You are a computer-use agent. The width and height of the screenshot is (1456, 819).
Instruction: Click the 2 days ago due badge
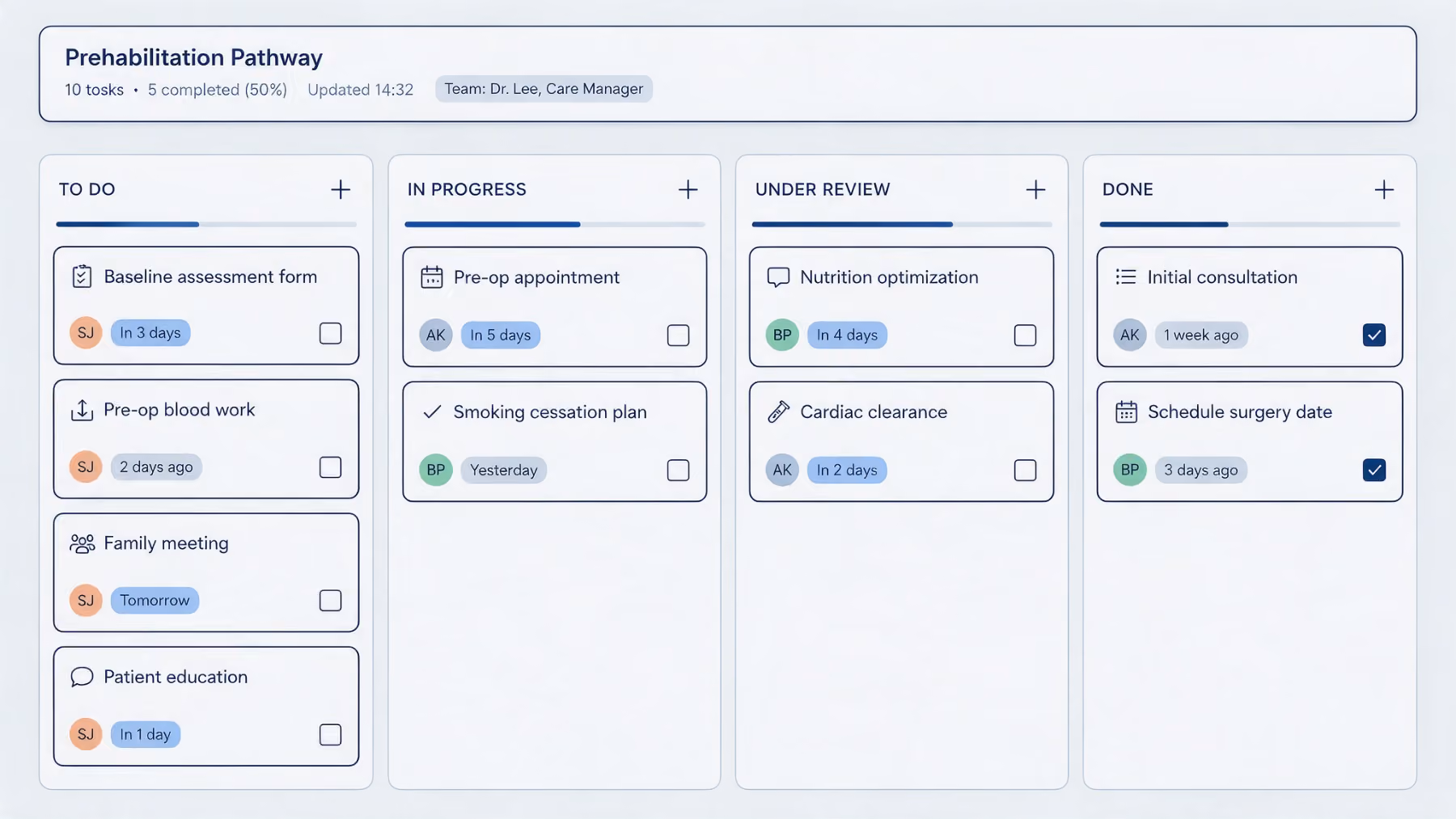(156, 466)
